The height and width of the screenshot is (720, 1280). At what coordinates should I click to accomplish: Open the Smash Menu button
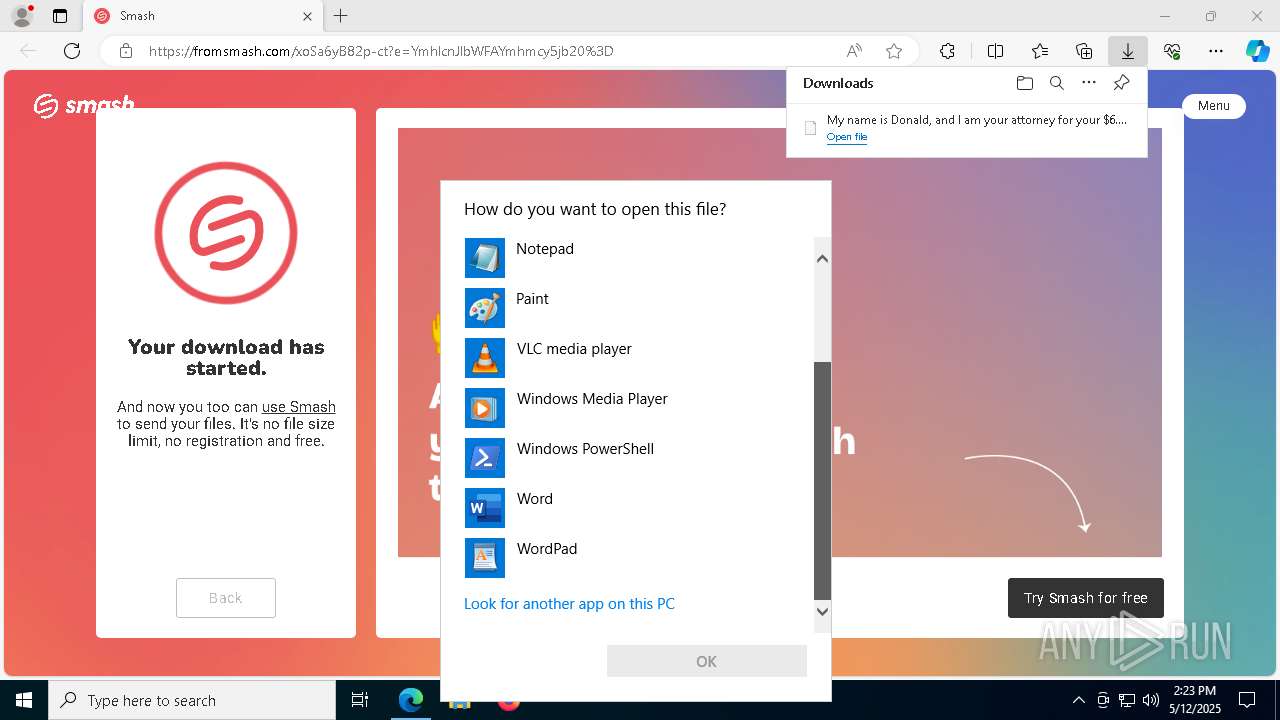pos(1214,106)
